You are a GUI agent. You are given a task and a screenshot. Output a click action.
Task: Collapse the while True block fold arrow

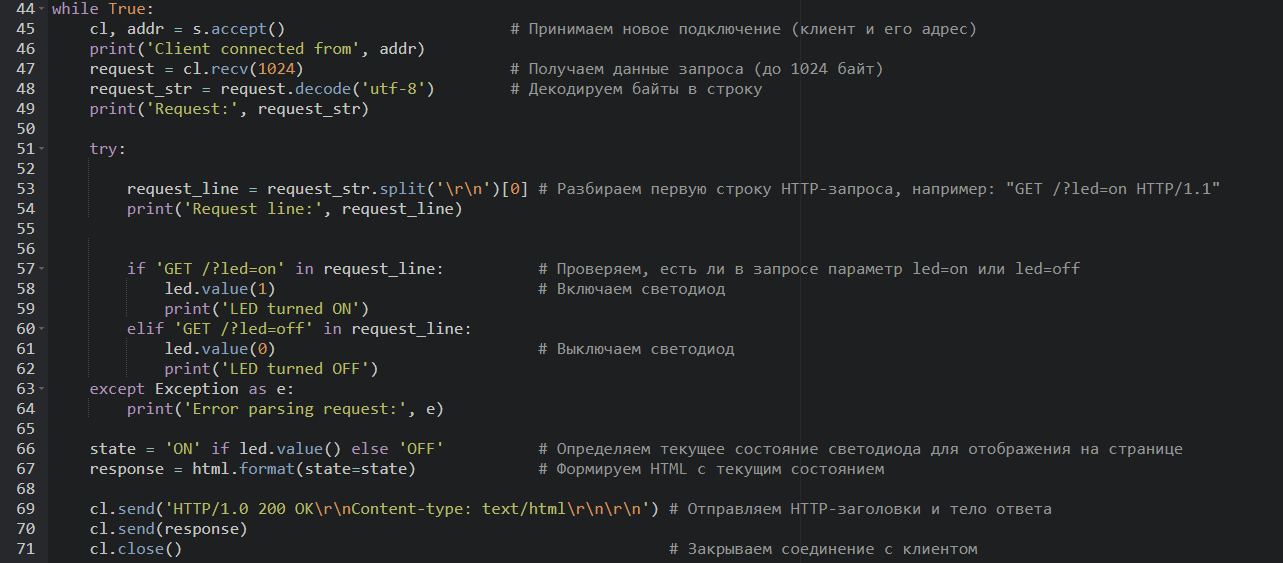click(42, 9)
